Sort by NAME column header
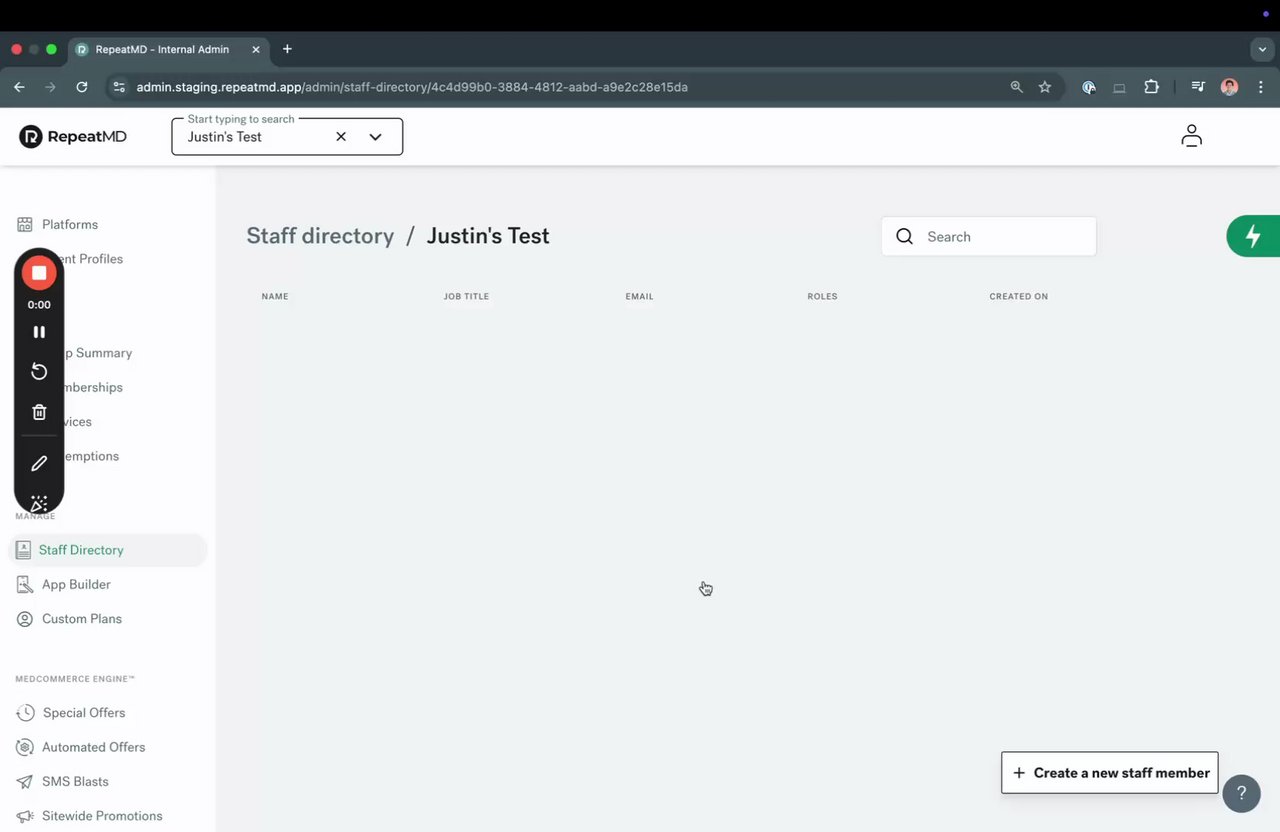 [275, 297]
